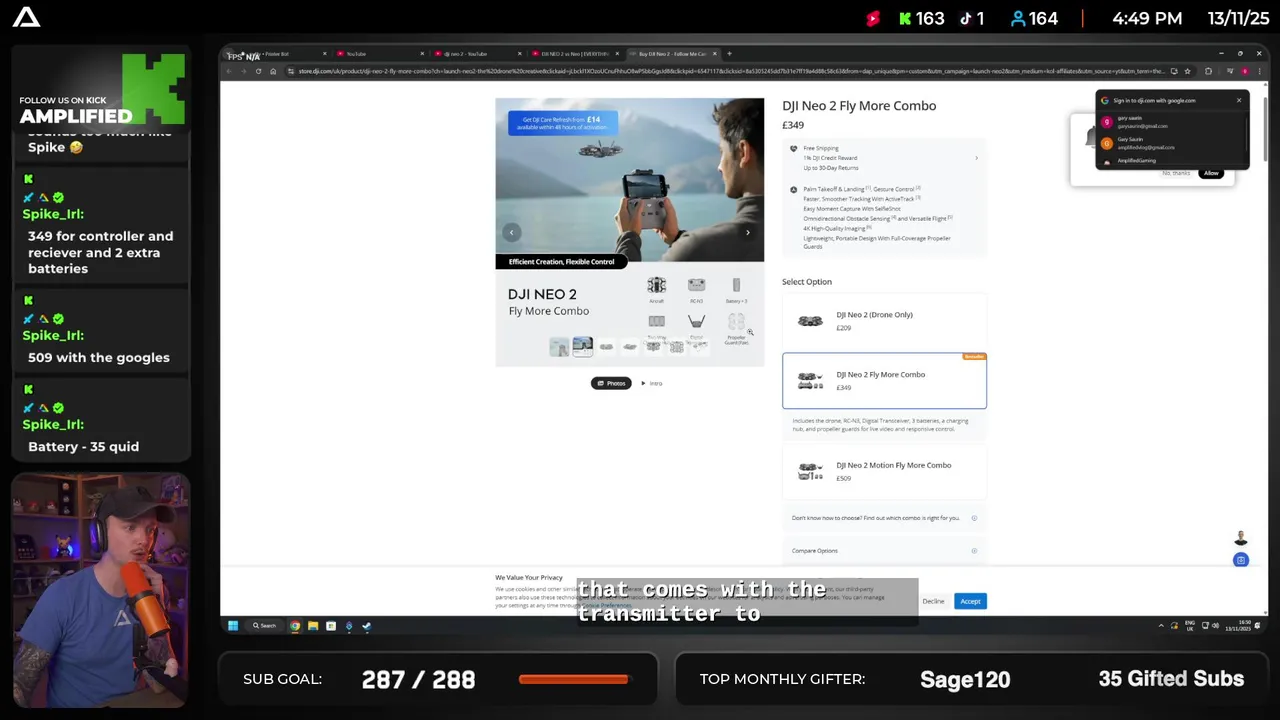Bookmark this page with star icon
The height and width of the screenshot is (720, 1280).
pos(1187,71)
